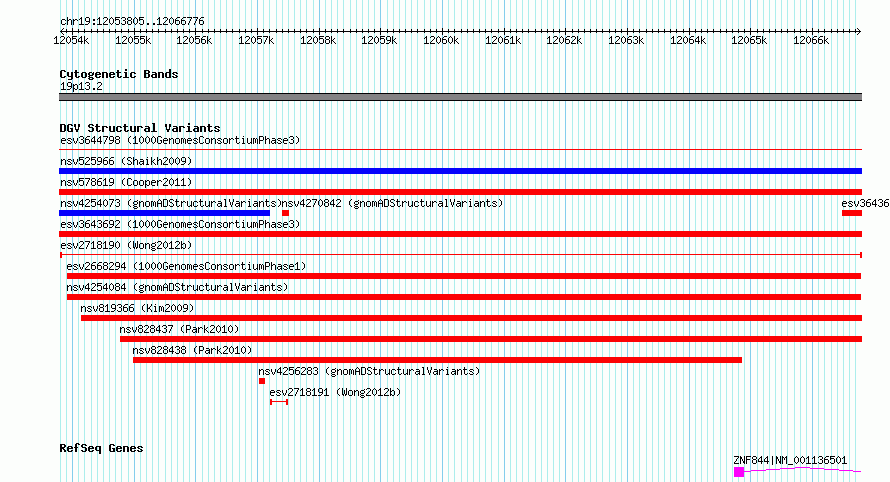The width and height of the screenshot is (890, 482).
Task: Click the 12054k ruler tick label
Action: (x=71, y=40)
